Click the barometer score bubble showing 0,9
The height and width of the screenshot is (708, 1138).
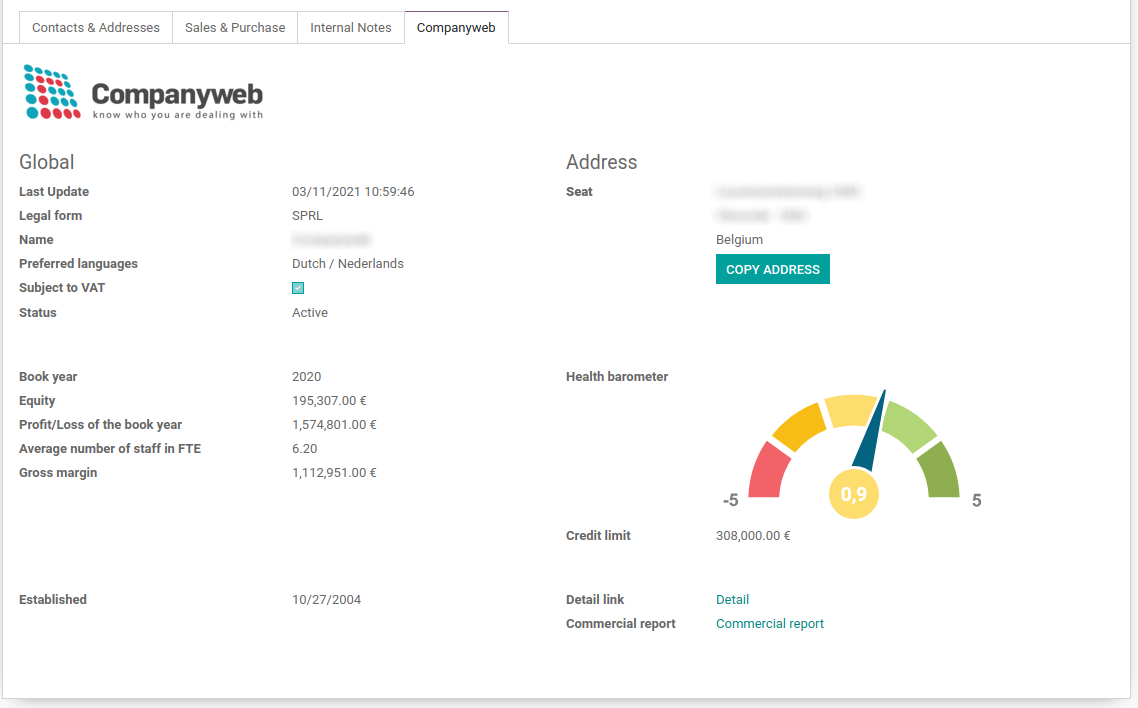pos(854,492)
